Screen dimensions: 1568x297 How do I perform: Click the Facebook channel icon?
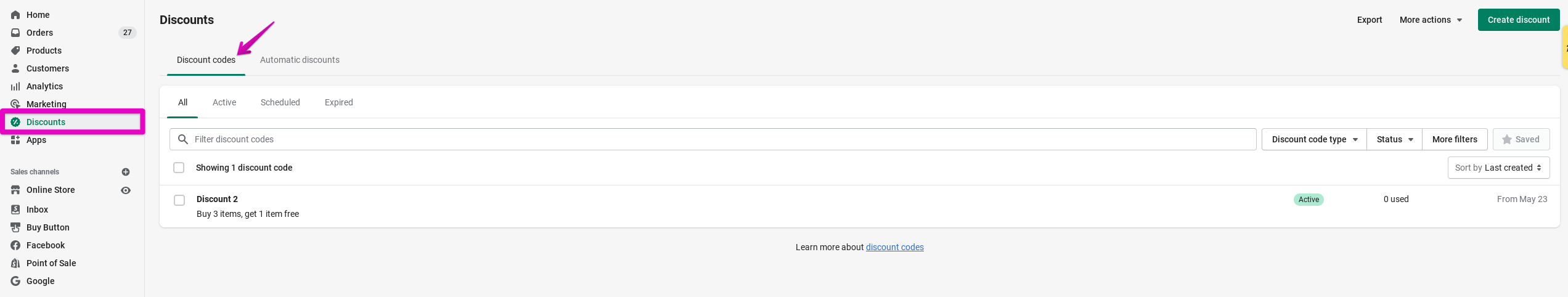(15, 245)
